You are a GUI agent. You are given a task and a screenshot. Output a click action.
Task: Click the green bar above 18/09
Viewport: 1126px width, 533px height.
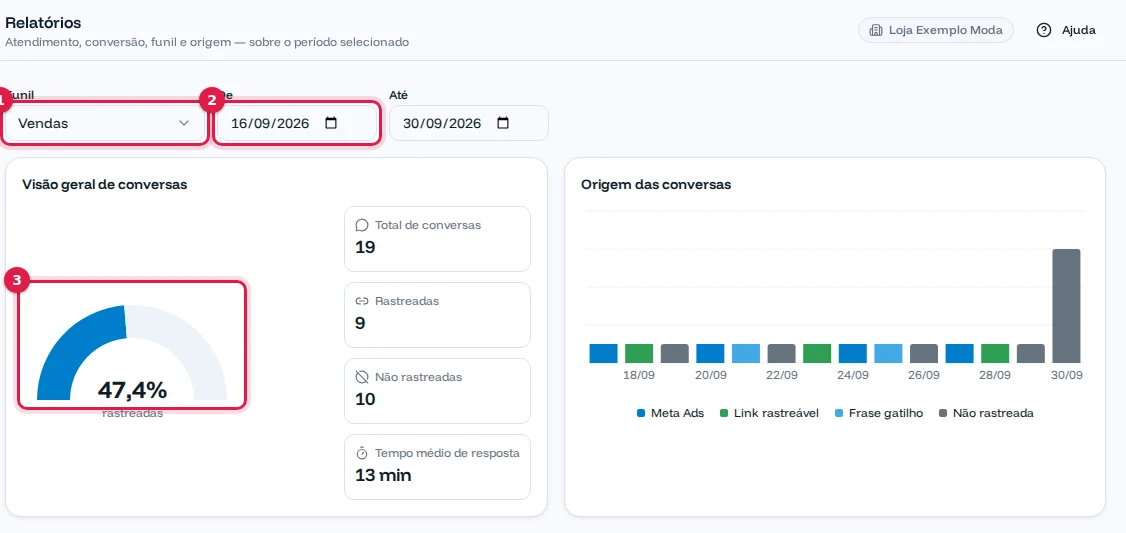click(x=639, y=353)
